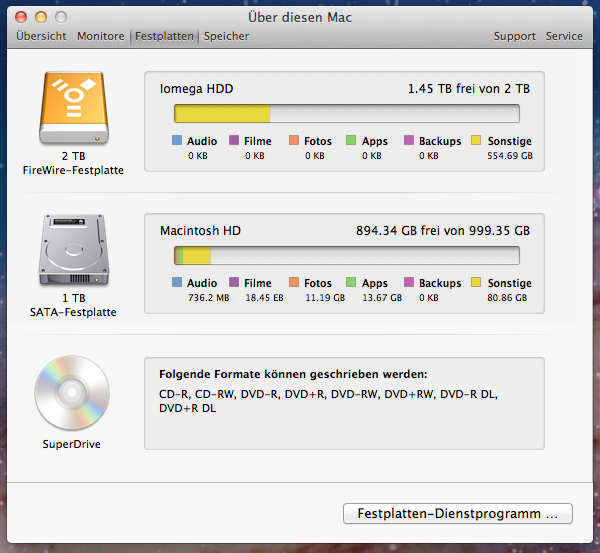
Task: Click the 80.86 GB Sonstige value
Action: pyautogui.click(x=507, y=298)
